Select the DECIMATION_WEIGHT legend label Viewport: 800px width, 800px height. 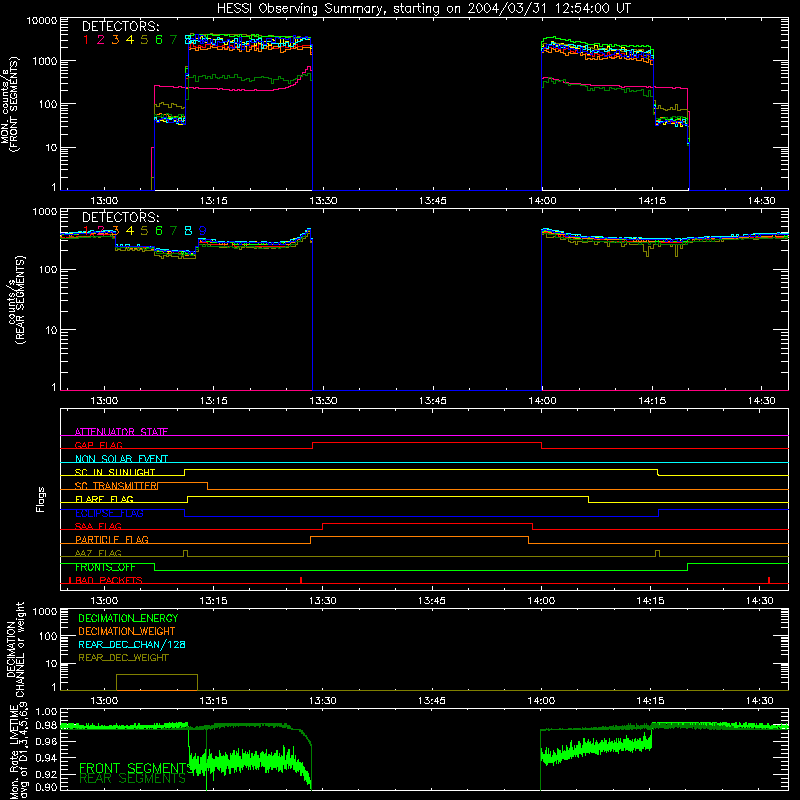pos(127,631)
